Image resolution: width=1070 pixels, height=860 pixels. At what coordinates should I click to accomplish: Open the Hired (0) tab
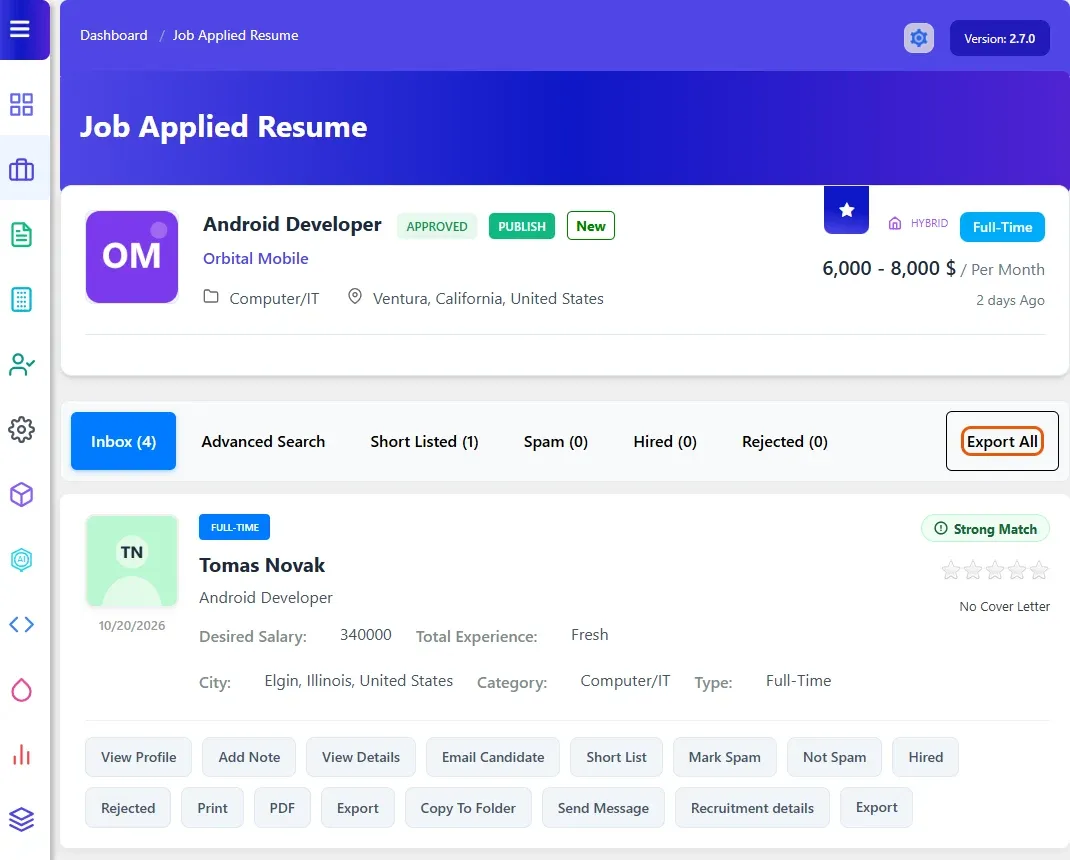pyautogui.click(x=665, y=441)
